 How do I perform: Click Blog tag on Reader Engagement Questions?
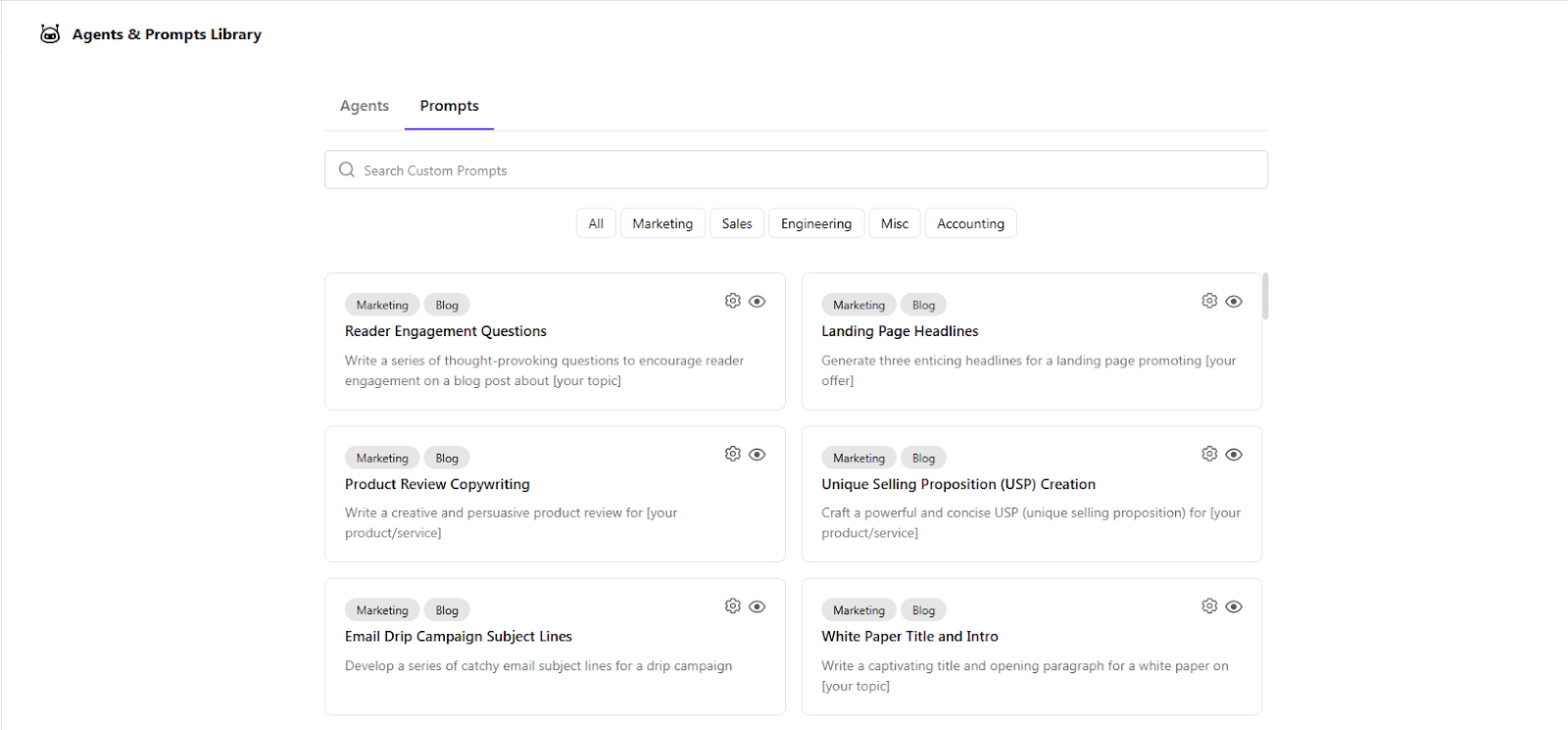tap(447, 305)
